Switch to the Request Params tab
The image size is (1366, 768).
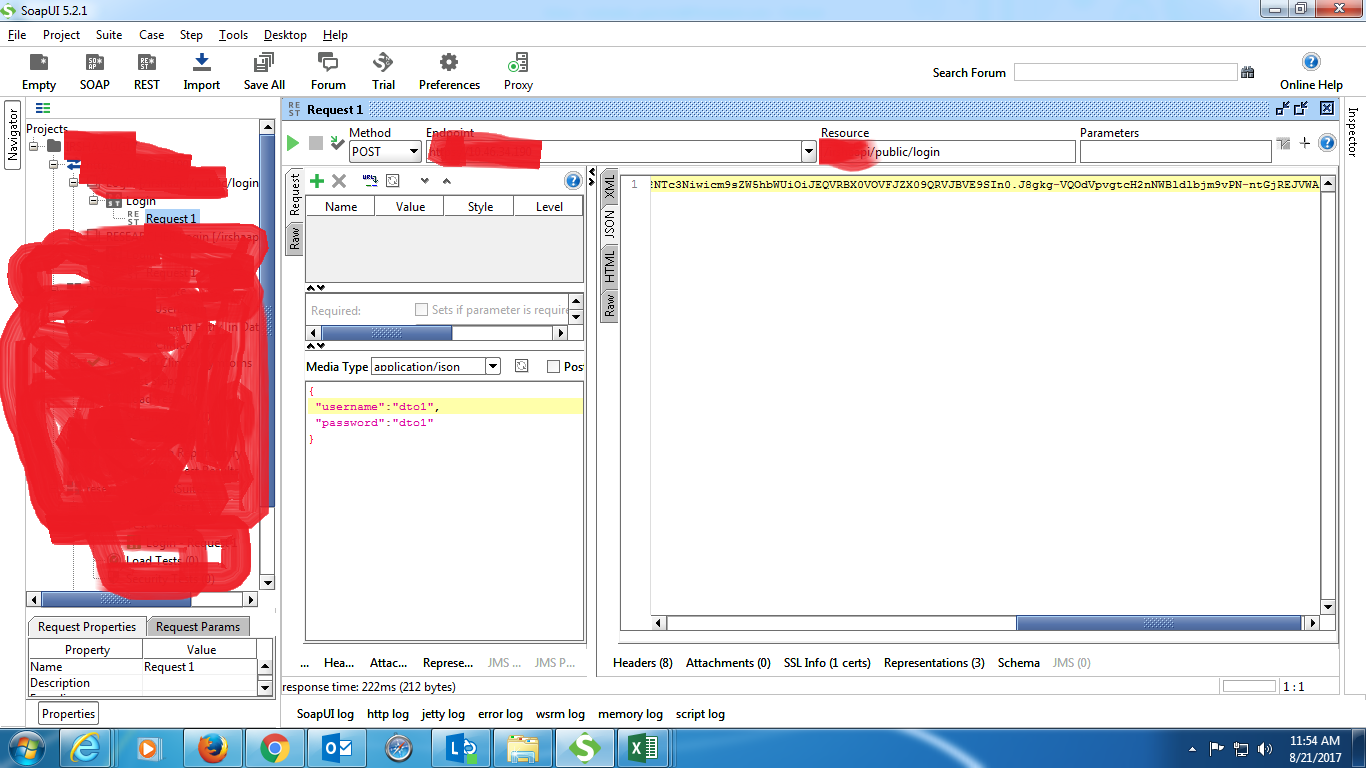tap(198, 627)
